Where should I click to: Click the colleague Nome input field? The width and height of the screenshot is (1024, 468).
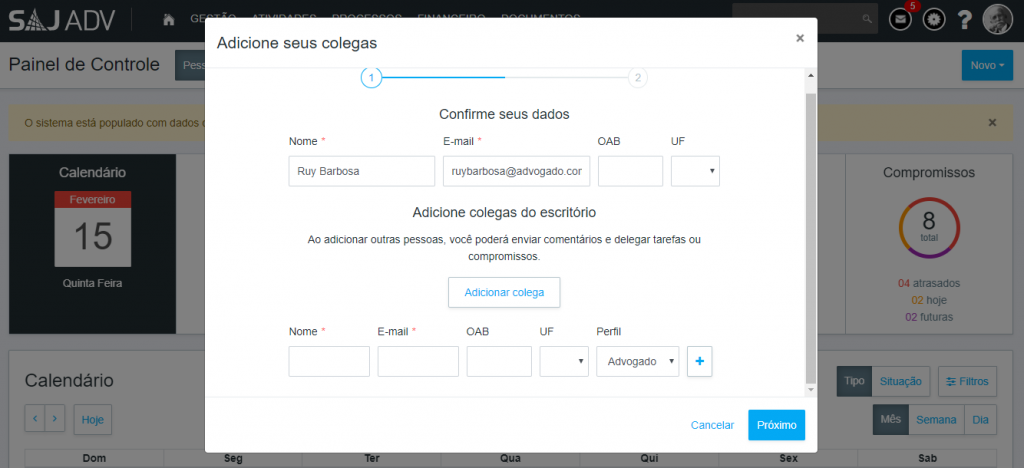329,362
